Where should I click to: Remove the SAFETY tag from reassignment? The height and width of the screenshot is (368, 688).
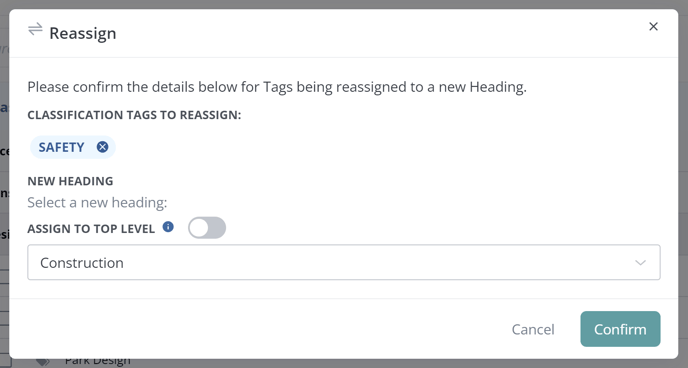click(x=103, y=147)
